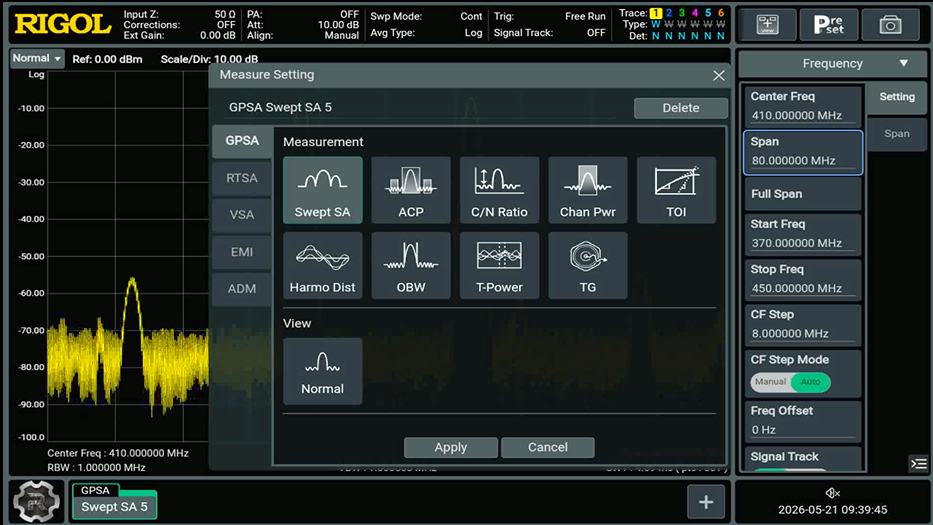
Task: Pick the Chan Pwr measurement
Action: (x=587, y=190)
